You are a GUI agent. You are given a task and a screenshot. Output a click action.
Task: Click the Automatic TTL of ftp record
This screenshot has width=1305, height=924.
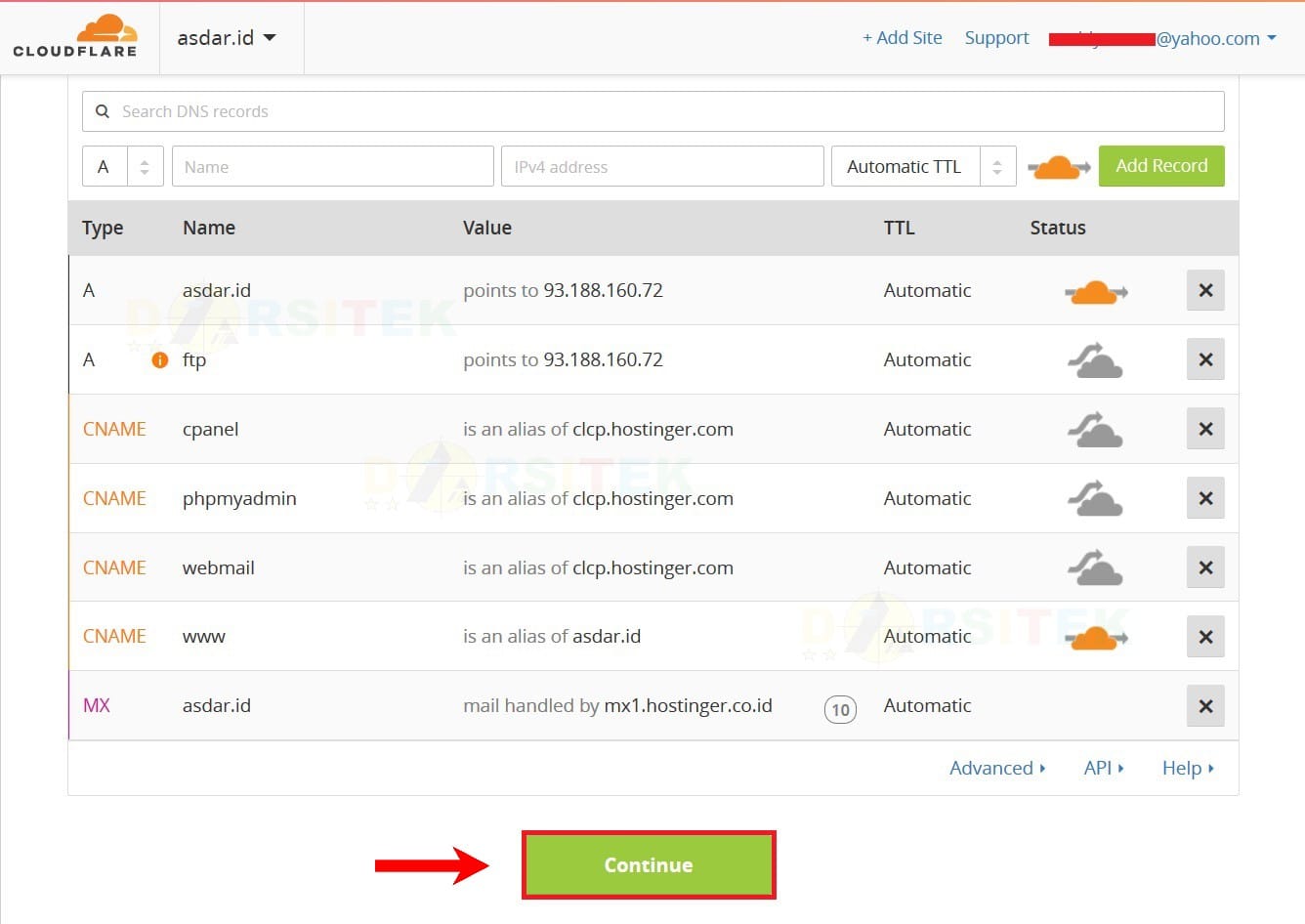[927, 359]
